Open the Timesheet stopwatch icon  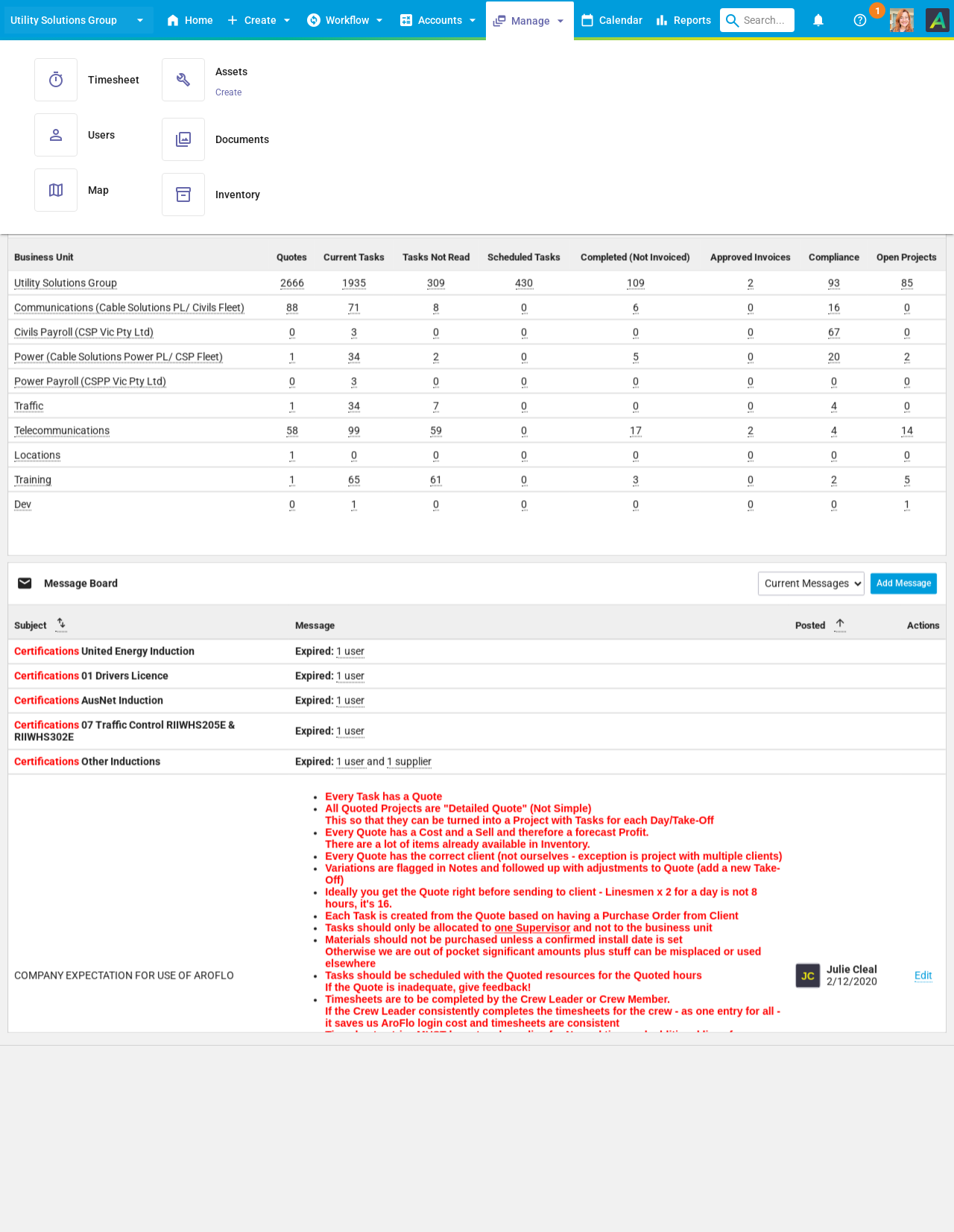(56, 80)
